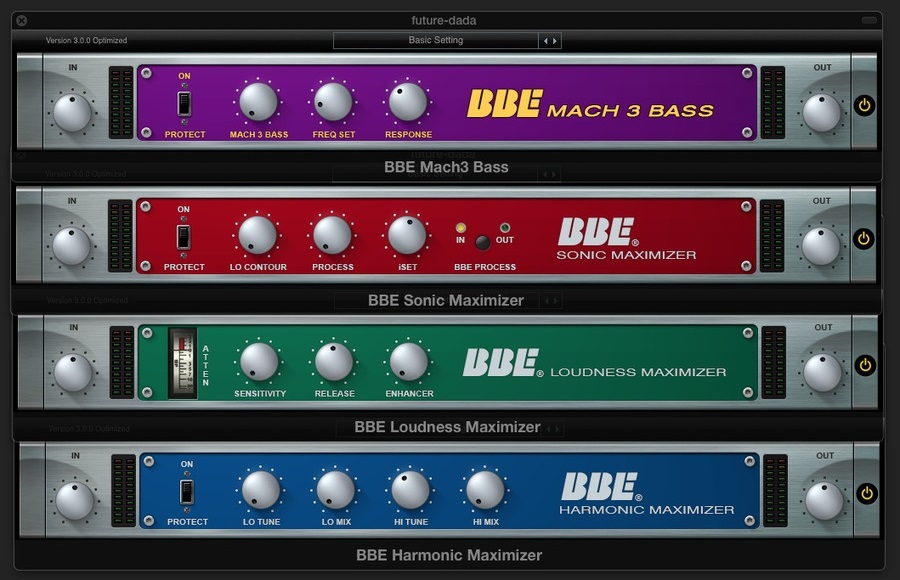This screenshot has height=580, width=900.
Task: Click the BBE Loudness Maximizer caption
Action: (x=447, y=427)
